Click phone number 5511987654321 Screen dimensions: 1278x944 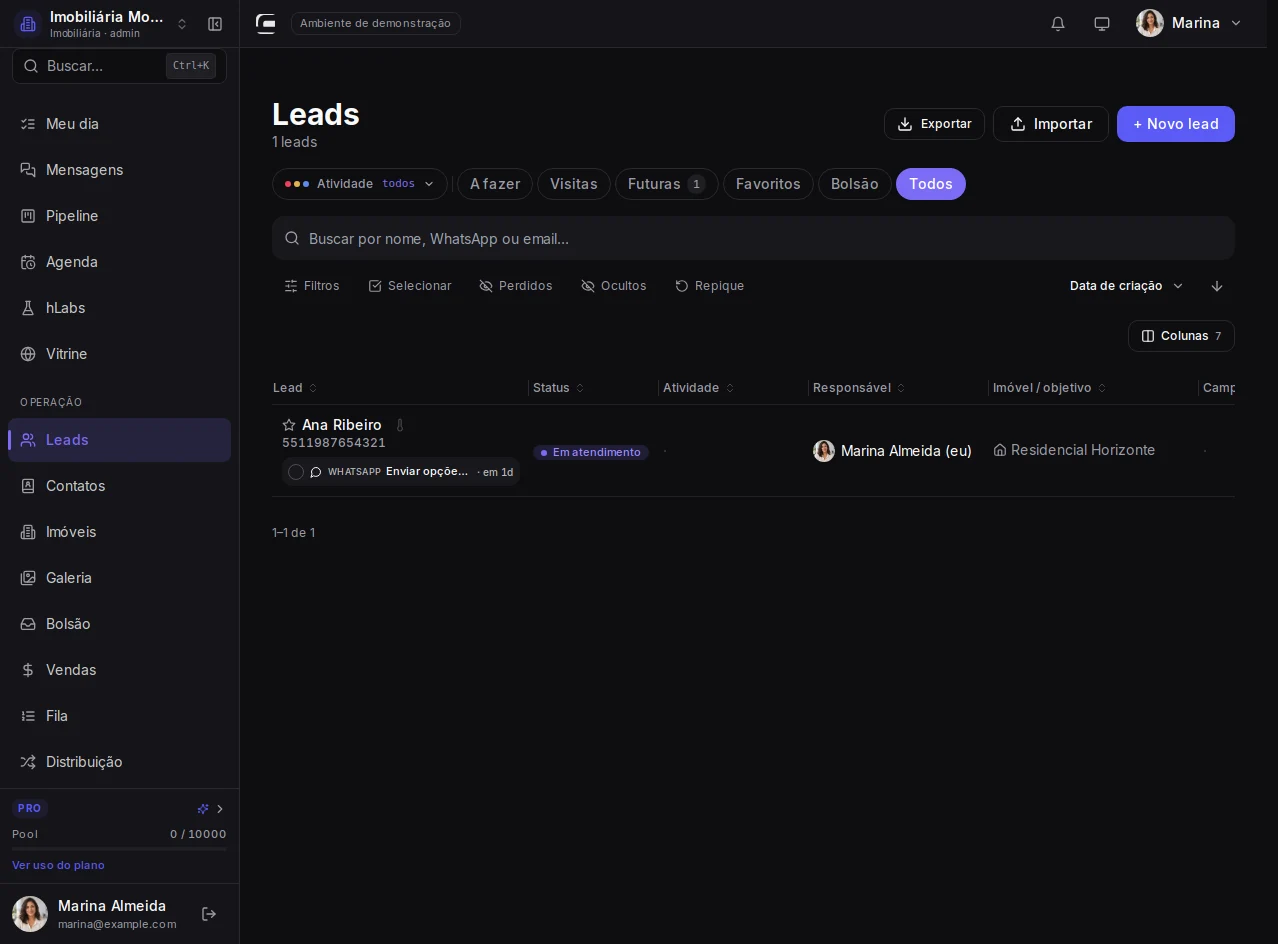334,443
